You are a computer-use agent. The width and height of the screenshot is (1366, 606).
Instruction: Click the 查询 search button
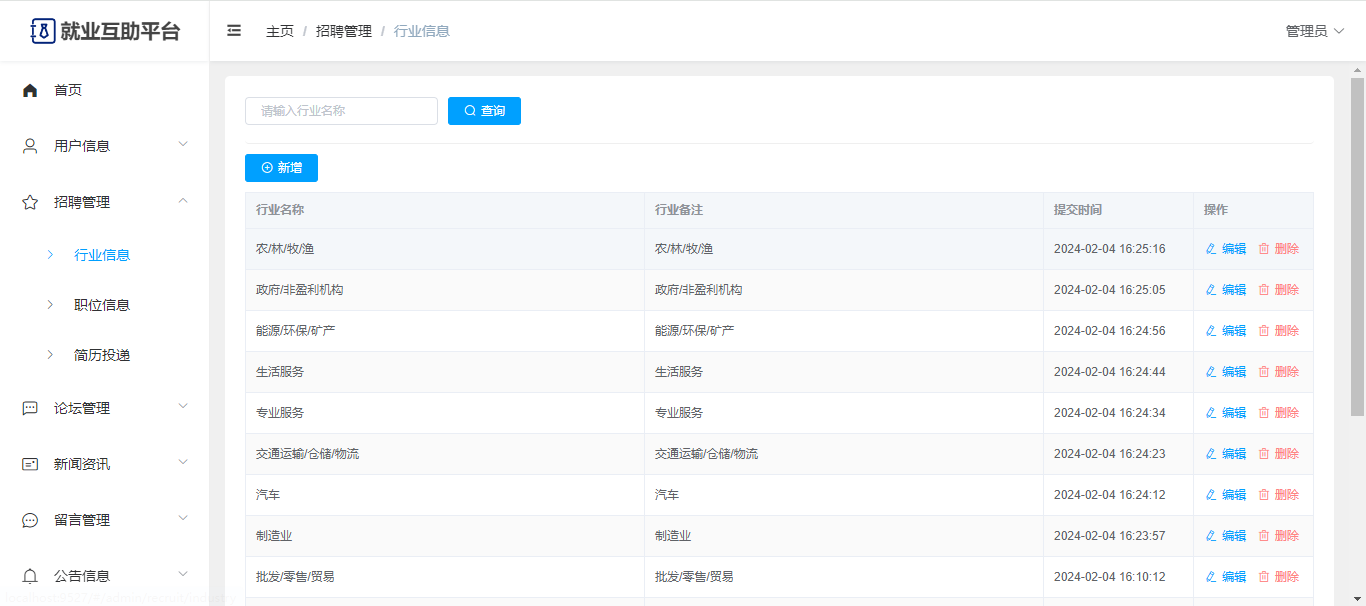[x=484, y=111]
